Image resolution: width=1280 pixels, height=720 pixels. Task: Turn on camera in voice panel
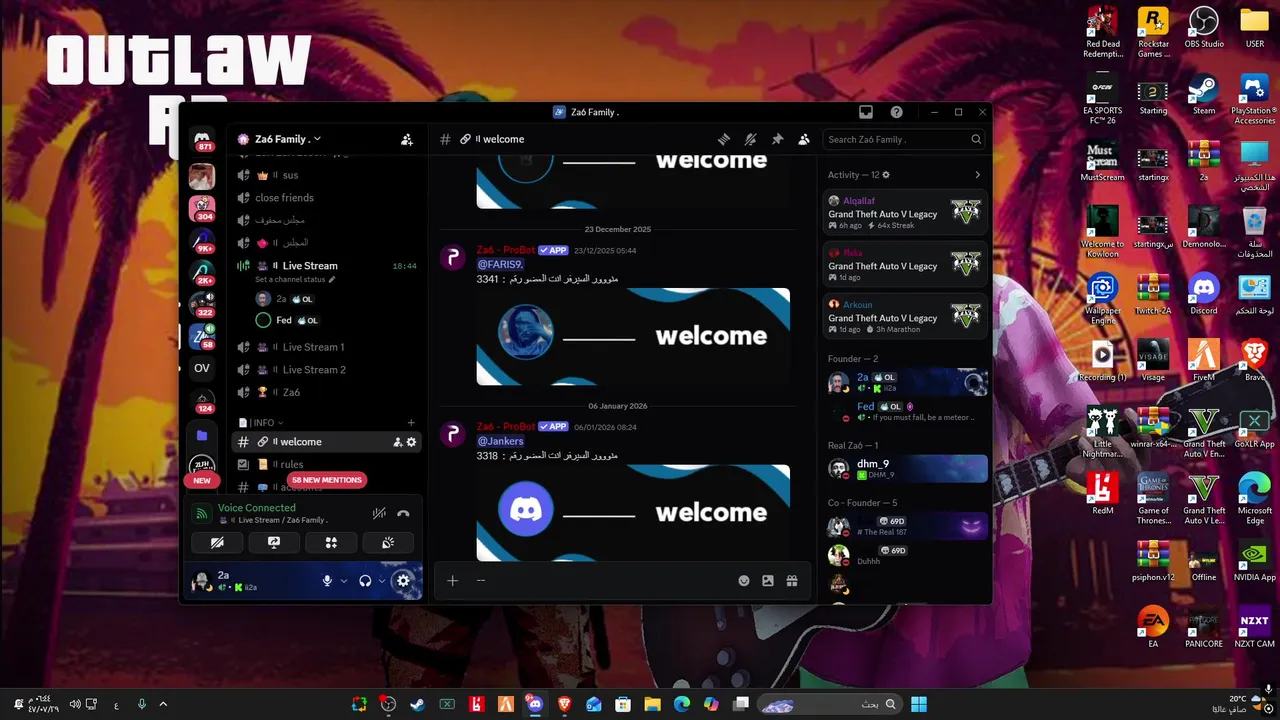click(217, 543)
